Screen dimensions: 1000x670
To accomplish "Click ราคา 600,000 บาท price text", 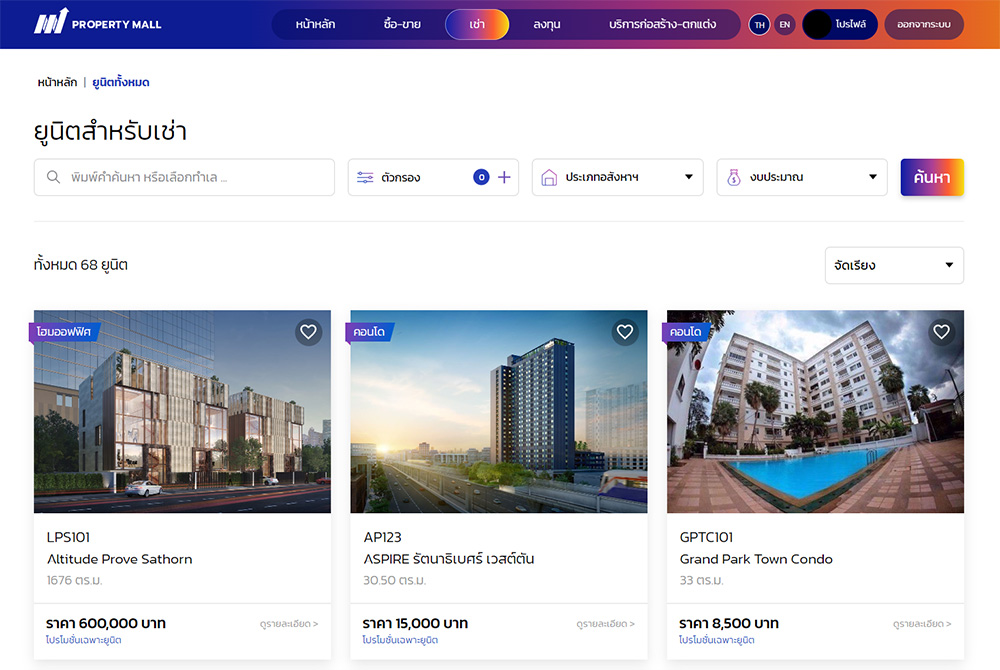I will click(106, 623).
